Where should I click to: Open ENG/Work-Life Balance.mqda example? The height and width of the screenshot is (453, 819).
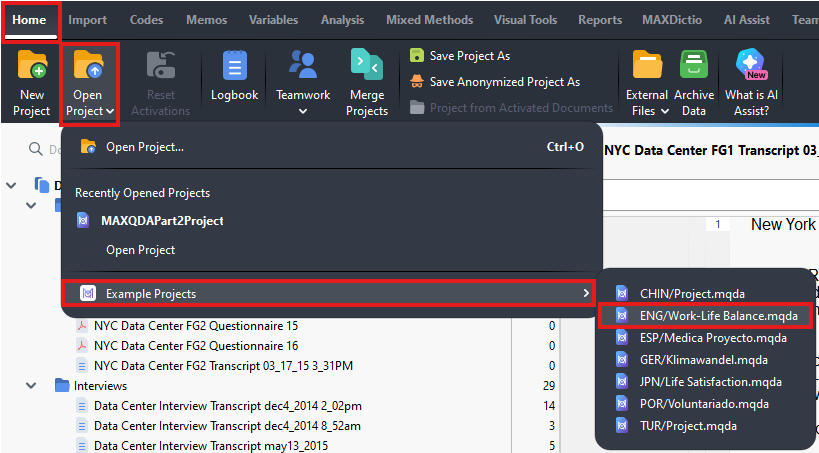(706, 316)
